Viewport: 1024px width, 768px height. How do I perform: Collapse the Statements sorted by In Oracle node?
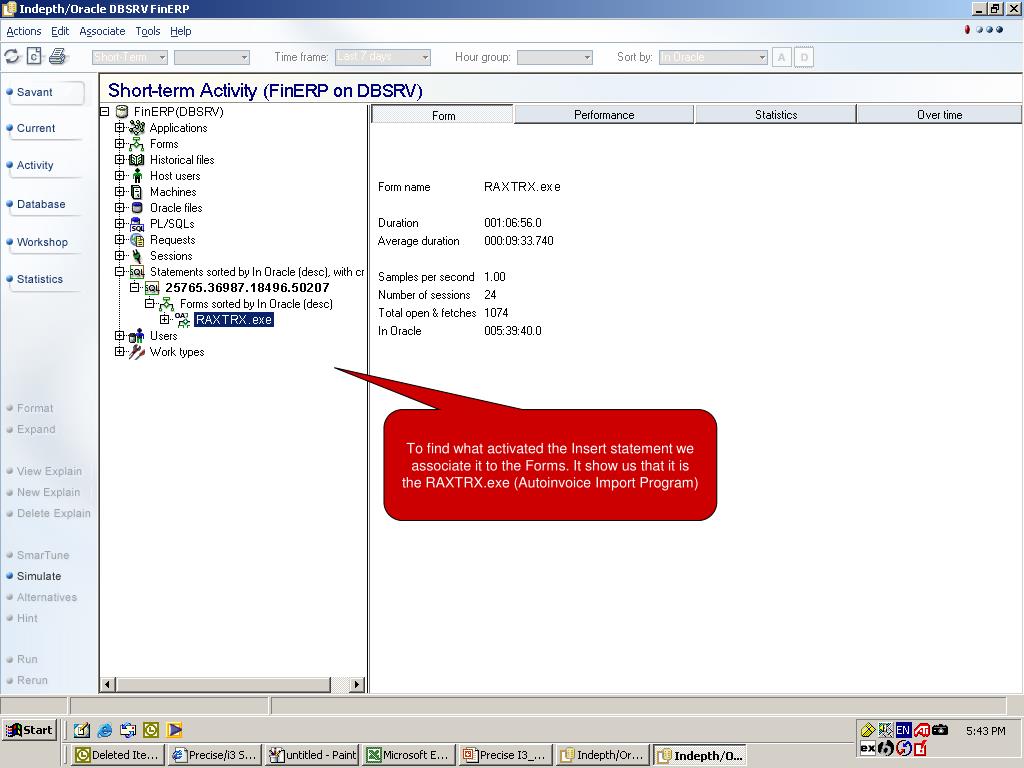120,272
